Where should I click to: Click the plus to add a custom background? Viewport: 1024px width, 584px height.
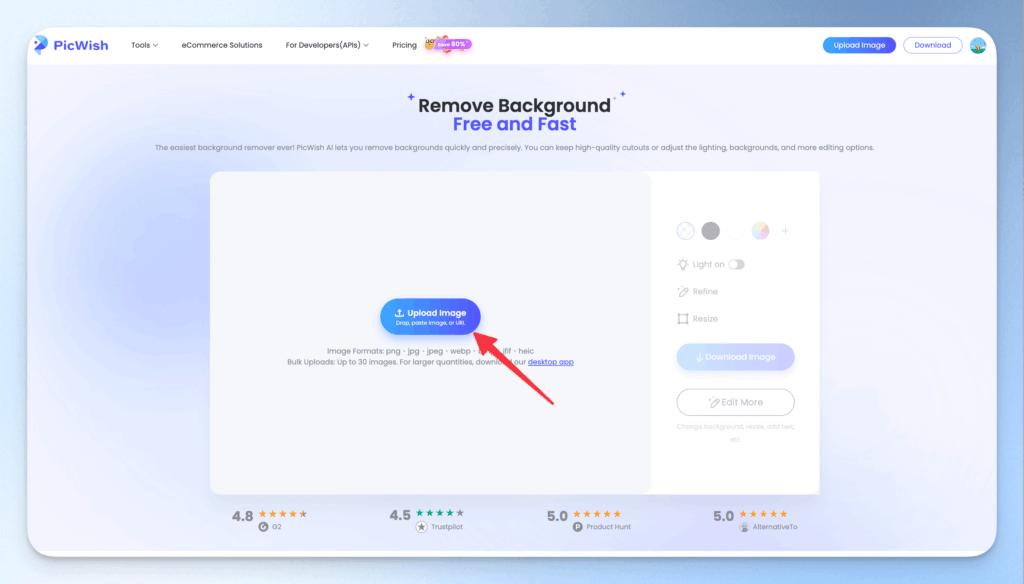coord(785,231)
